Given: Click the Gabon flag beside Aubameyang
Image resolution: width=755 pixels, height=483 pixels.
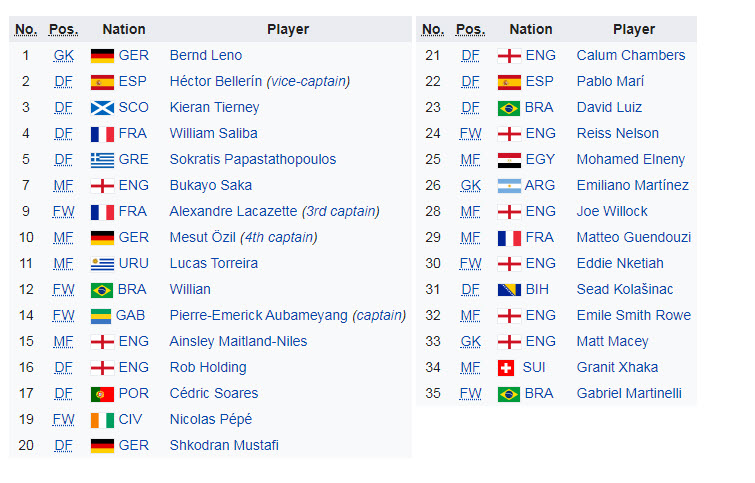Looking at the screenshot, I should [x=102, y=316].
